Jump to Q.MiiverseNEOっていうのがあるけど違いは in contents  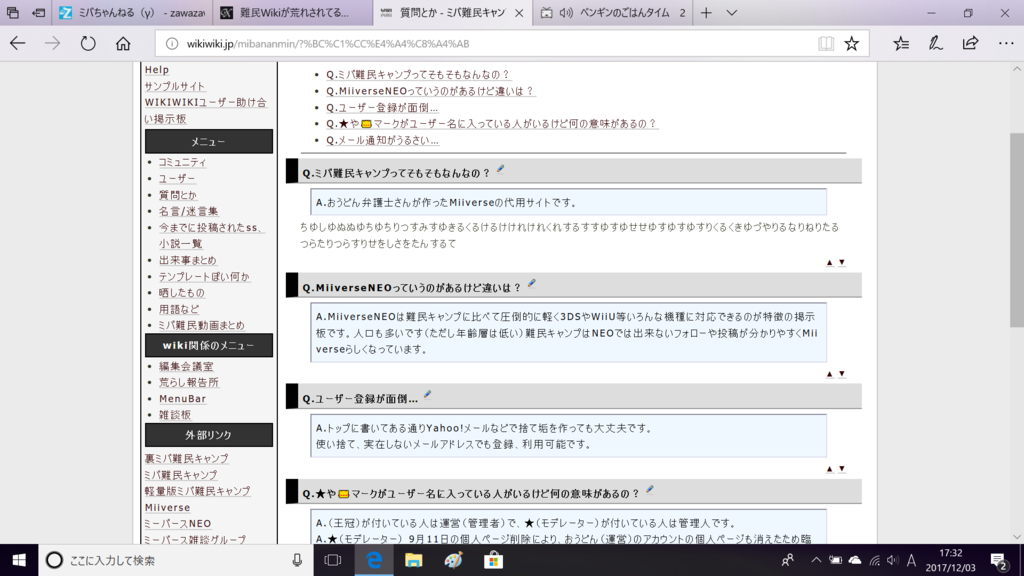point(430,91)
